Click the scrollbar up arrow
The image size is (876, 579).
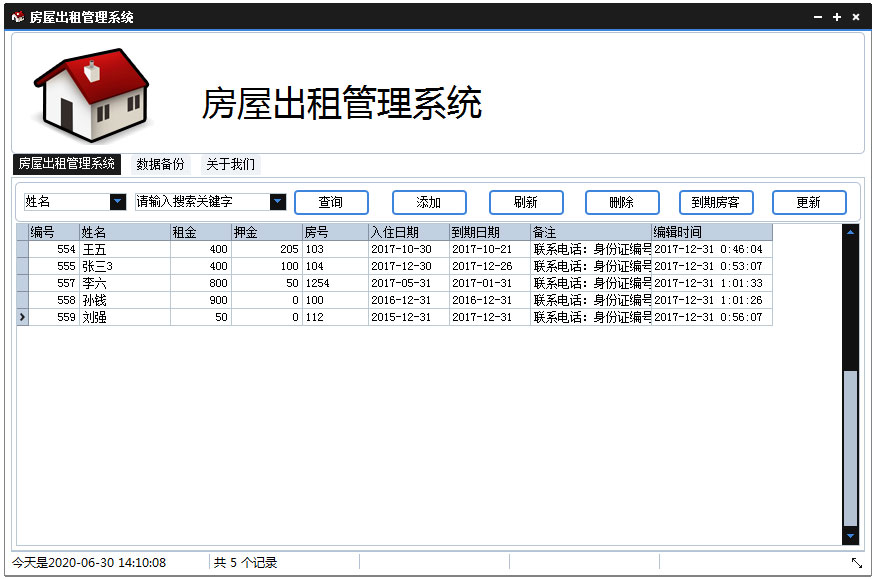pos(850,232)
